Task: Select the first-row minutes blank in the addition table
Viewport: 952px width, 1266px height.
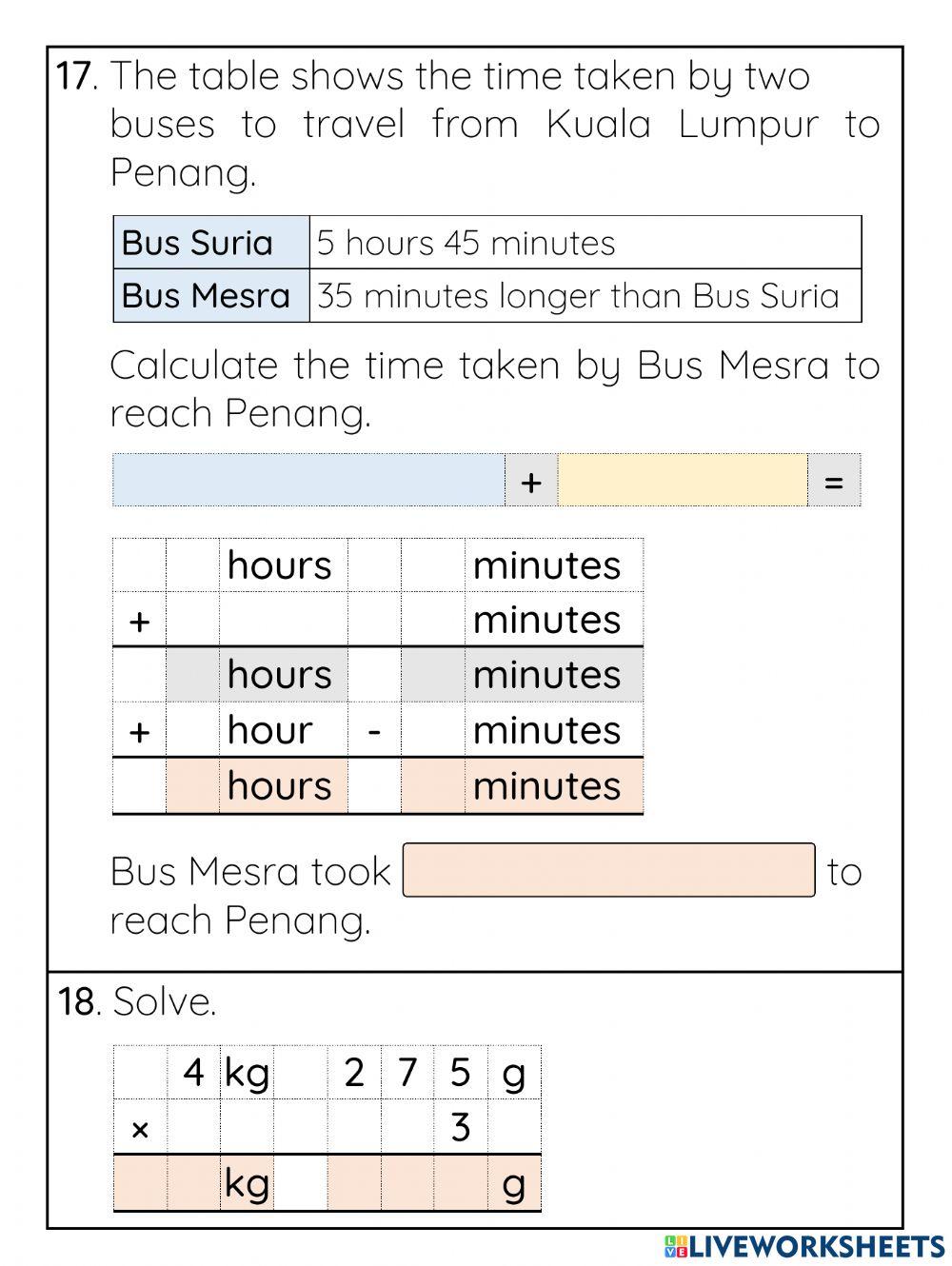Action: point(433,565)
